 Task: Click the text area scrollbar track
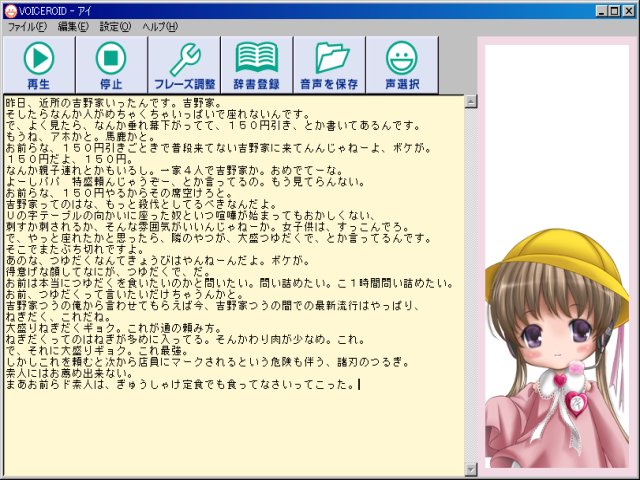click(x=471, y=285)
